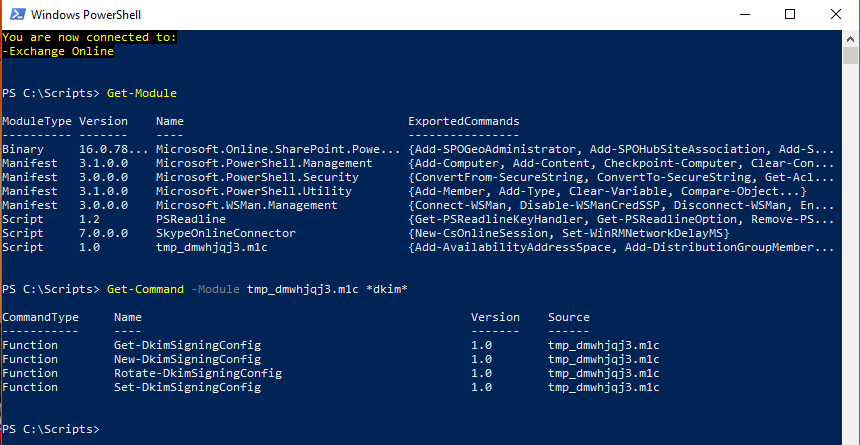Click 'tmp_dmwhjqj3.m1c' in the Get-Module table

pyautogui.click(x=212, y=247)
